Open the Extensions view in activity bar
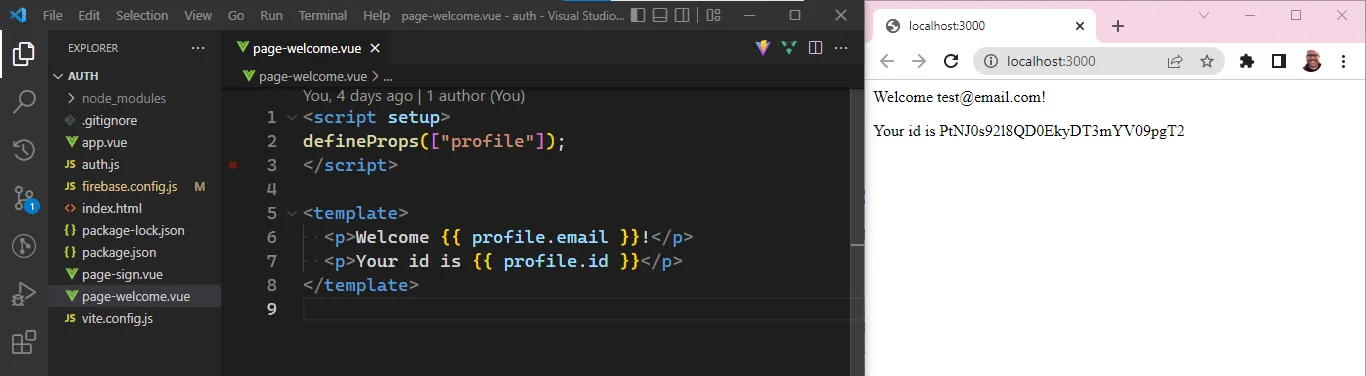Viewport: 1366px width, 376px height. point(24,342)
